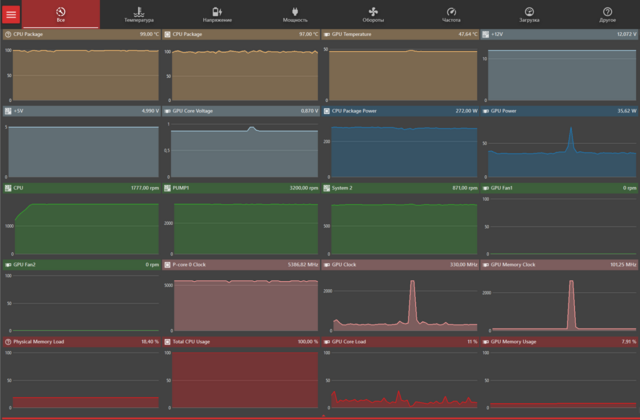Open the red hamburger menu
This screenshot has width=640, height=420.
[x=11, y=14]
